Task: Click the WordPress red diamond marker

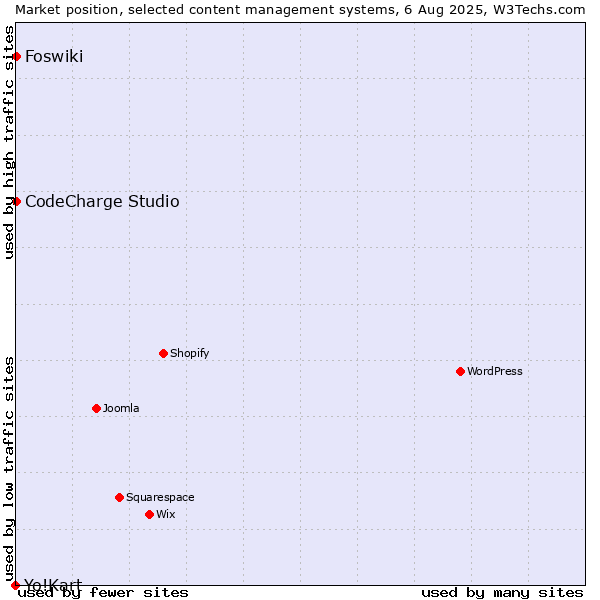Action: tap(460, 372)
